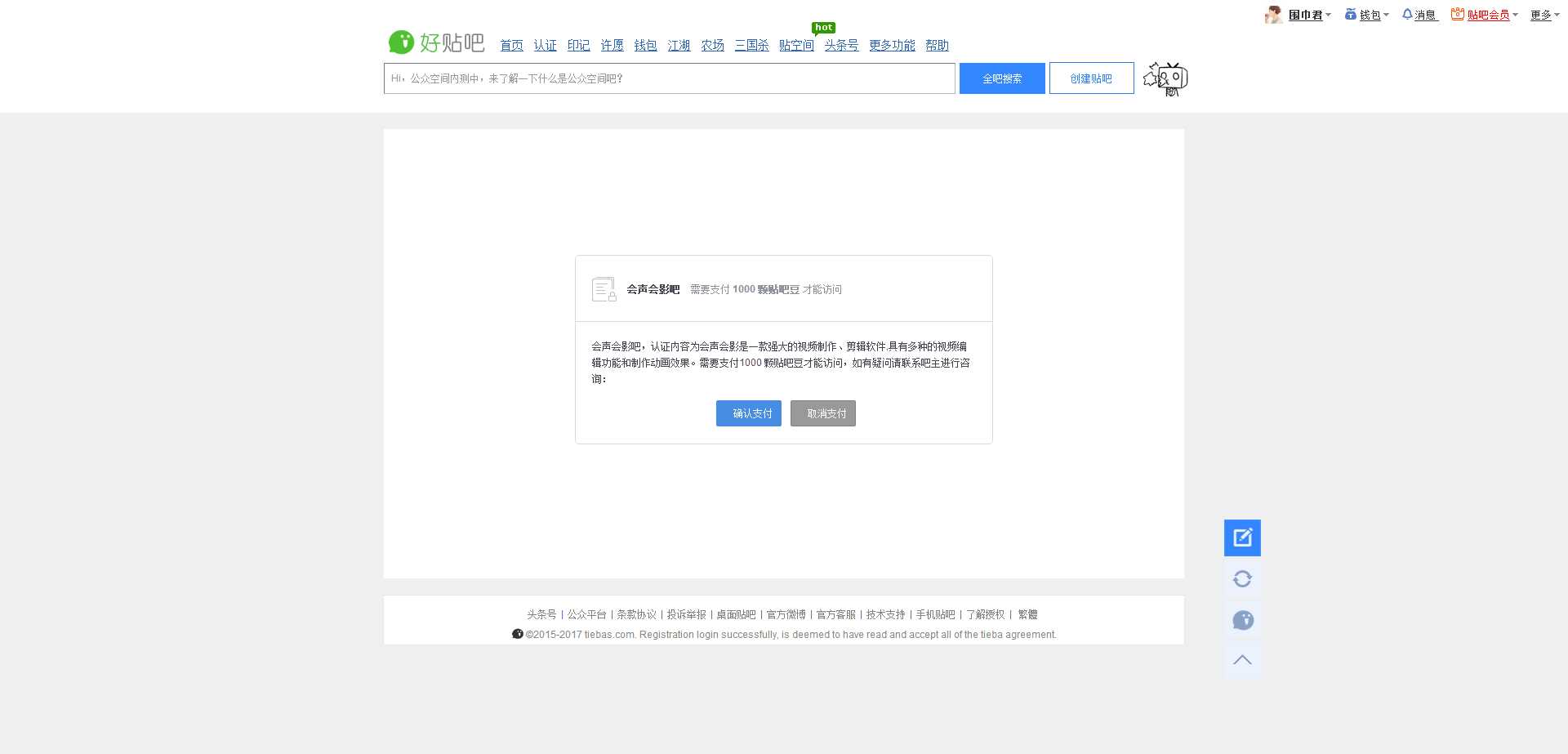Screen dimensions: 1568x754
Task: Go to 首页 in the navigation
Action: pyautogui.click(x=512, y=45)
